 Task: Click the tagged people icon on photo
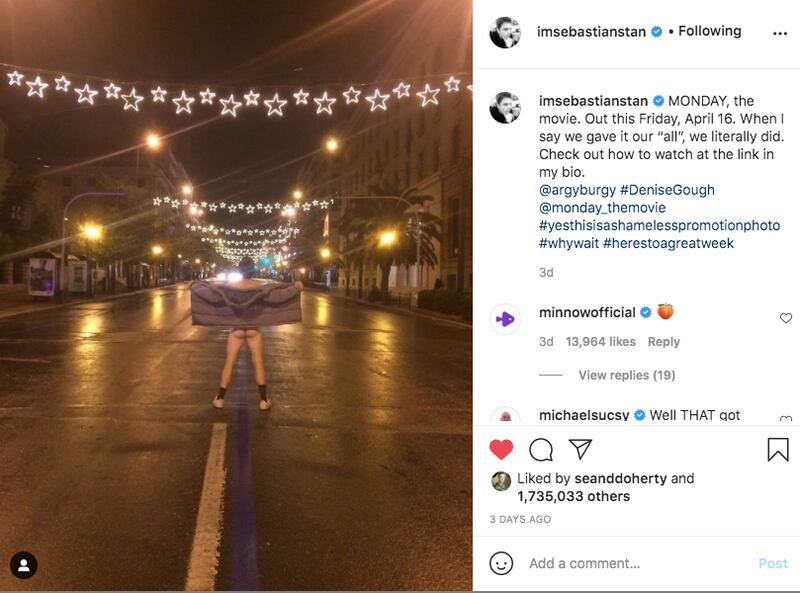tap(24, 565)
